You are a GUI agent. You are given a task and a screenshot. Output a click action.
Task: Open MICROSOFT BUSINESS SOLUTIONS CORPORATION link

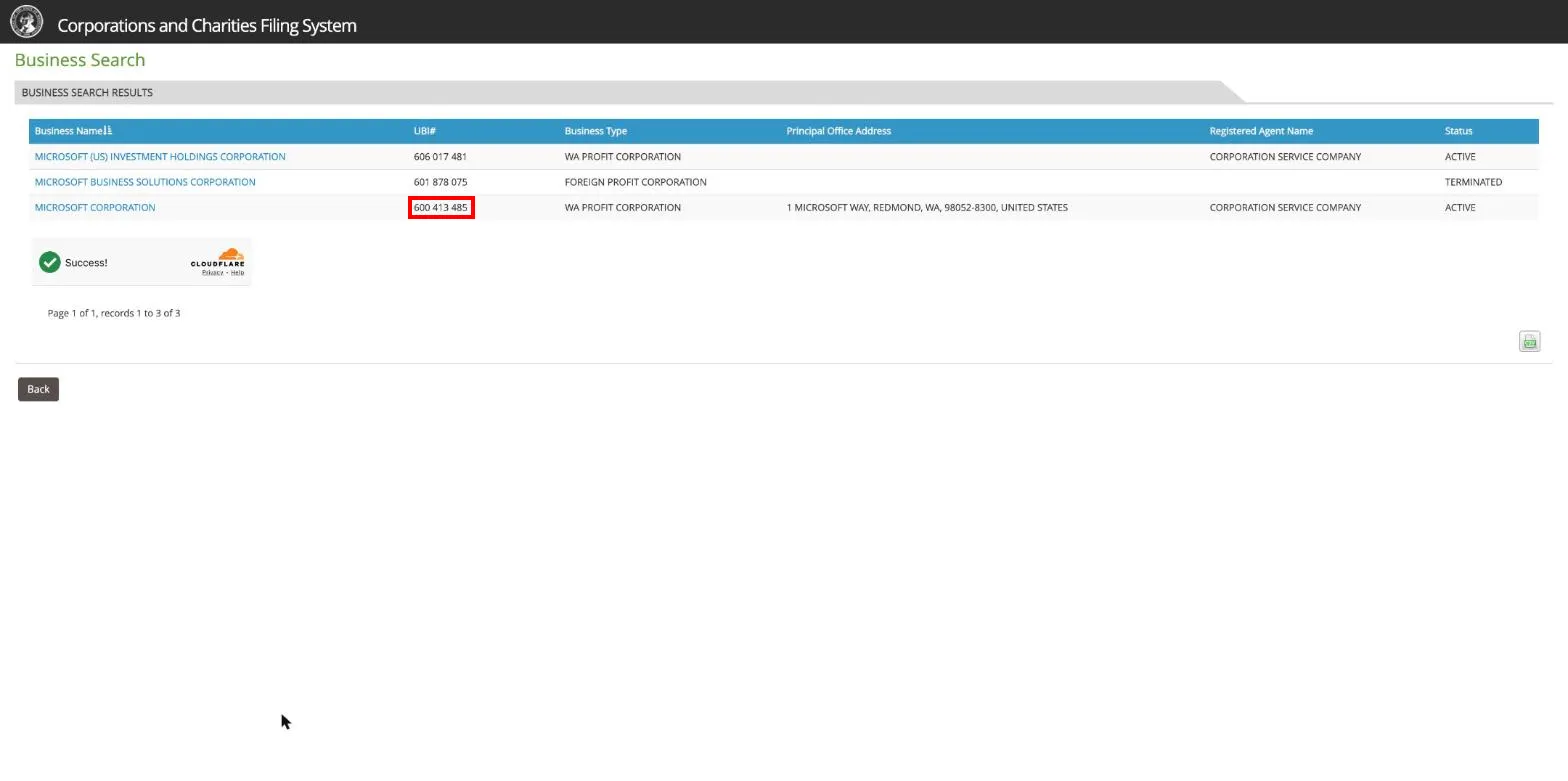[145, 182]
